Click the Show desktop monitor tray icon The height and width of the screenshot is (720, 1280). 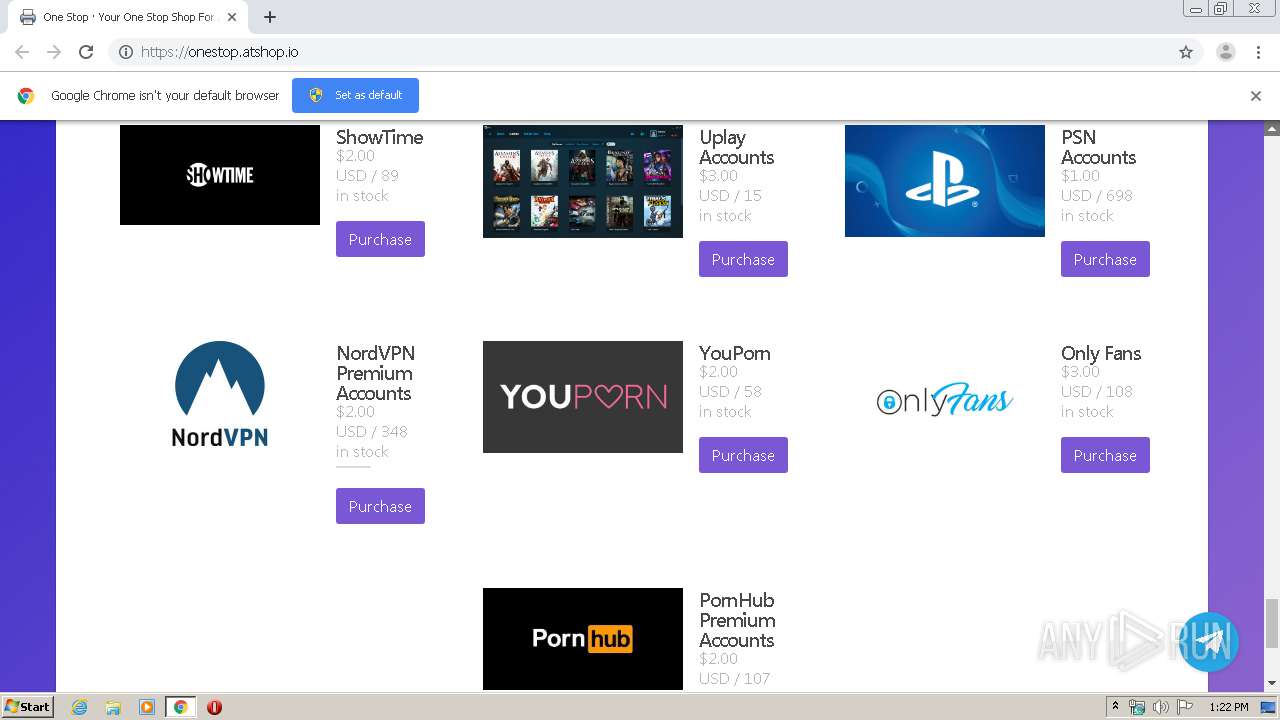click(1268, 707)
